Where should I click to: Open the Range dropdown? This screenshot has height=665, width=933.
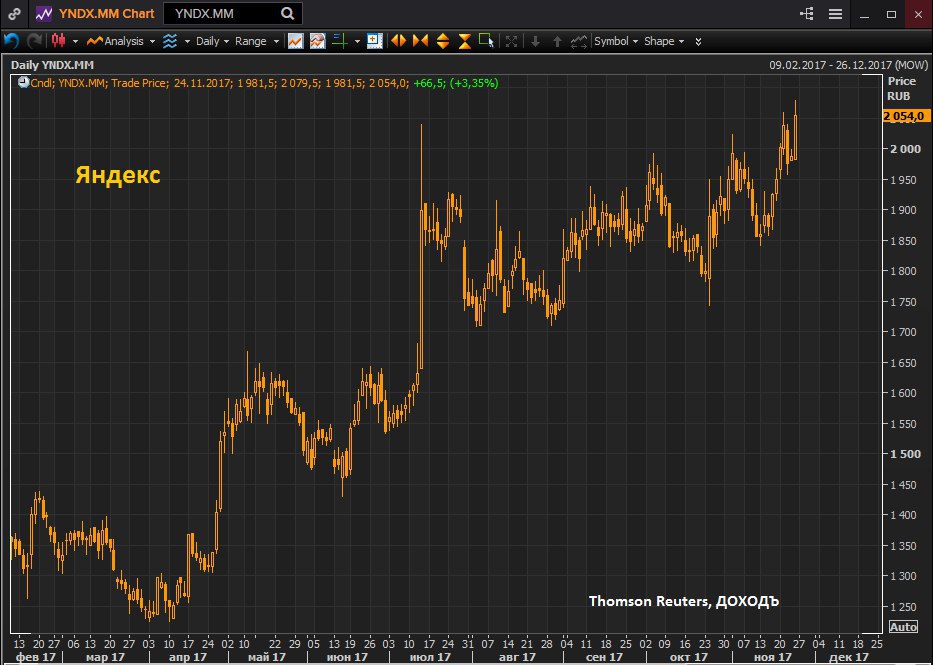(x=256, y=41)
